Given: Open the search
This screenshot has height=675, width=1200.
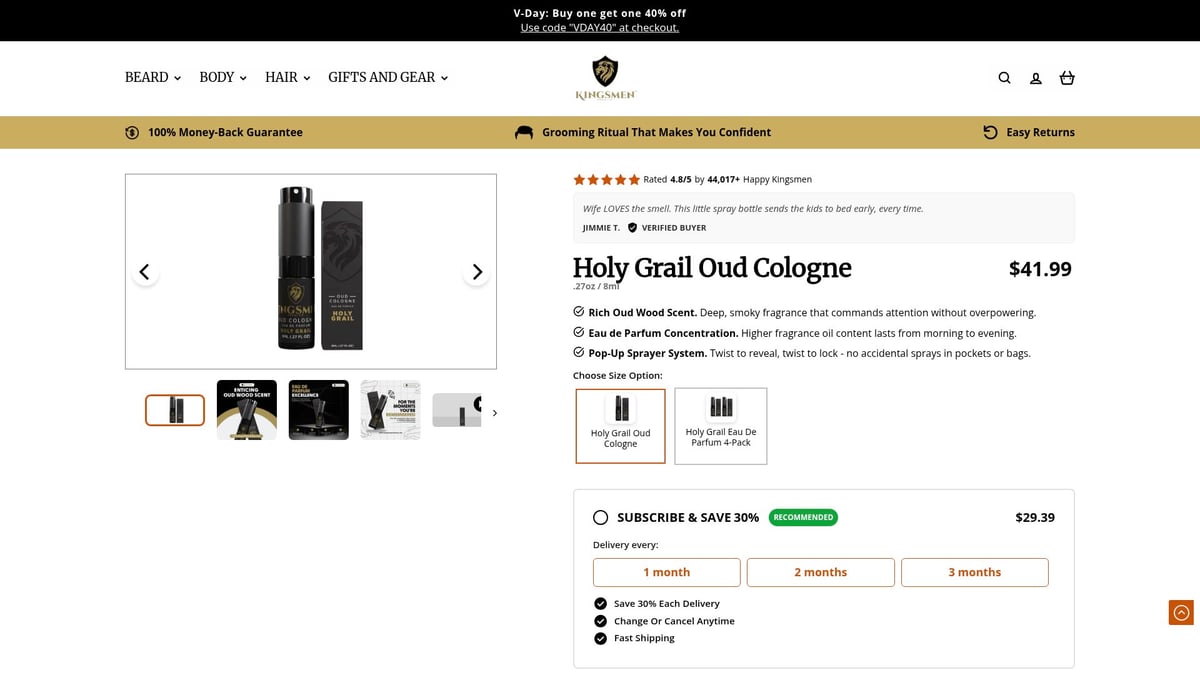Looking at the screenshot, I should [1004, 77].
